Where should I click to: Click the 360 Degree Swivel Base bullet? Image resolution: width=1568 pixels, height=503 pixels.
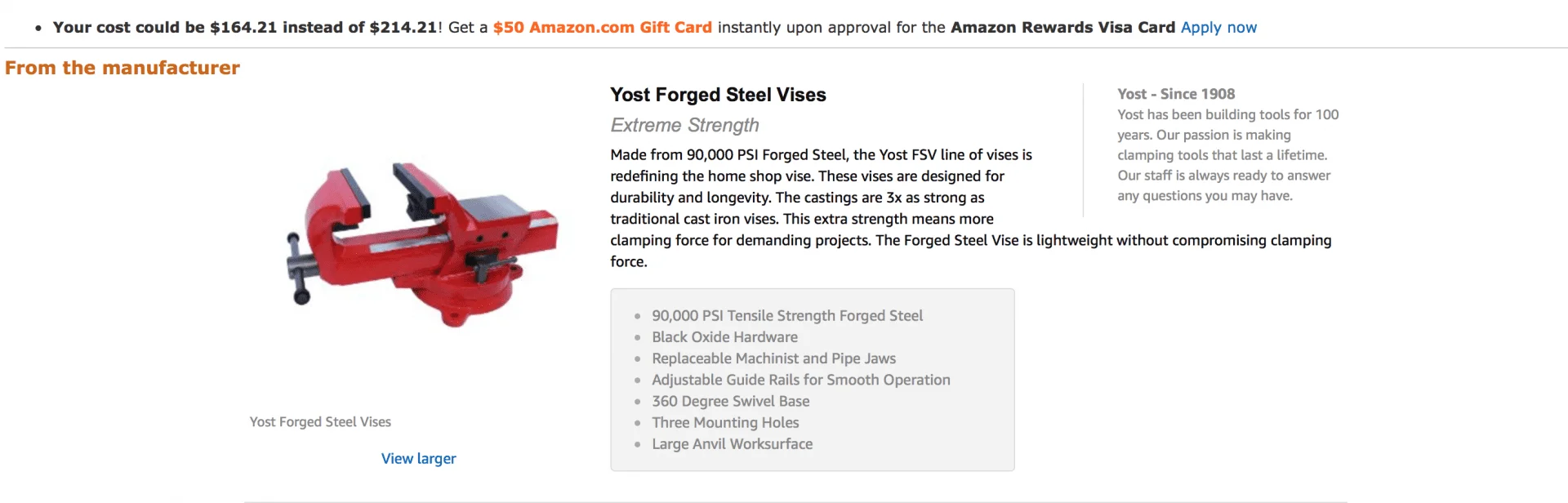pyautogui.click(x=731, y=401)
